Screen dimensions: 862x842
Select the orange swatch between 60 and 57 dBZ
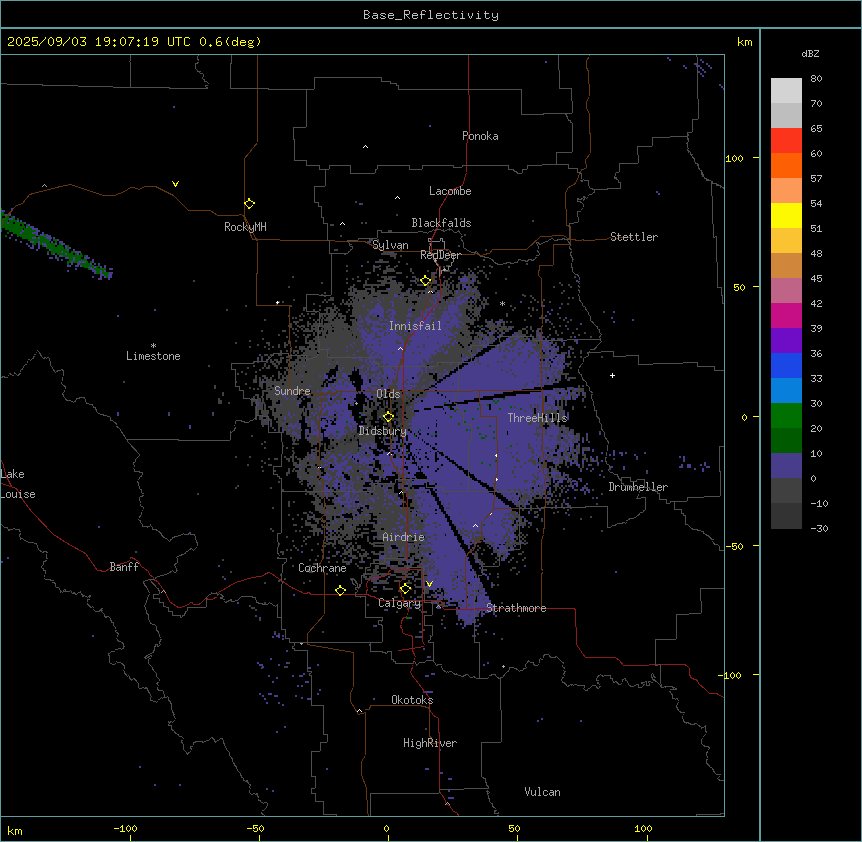click(786, 165)
